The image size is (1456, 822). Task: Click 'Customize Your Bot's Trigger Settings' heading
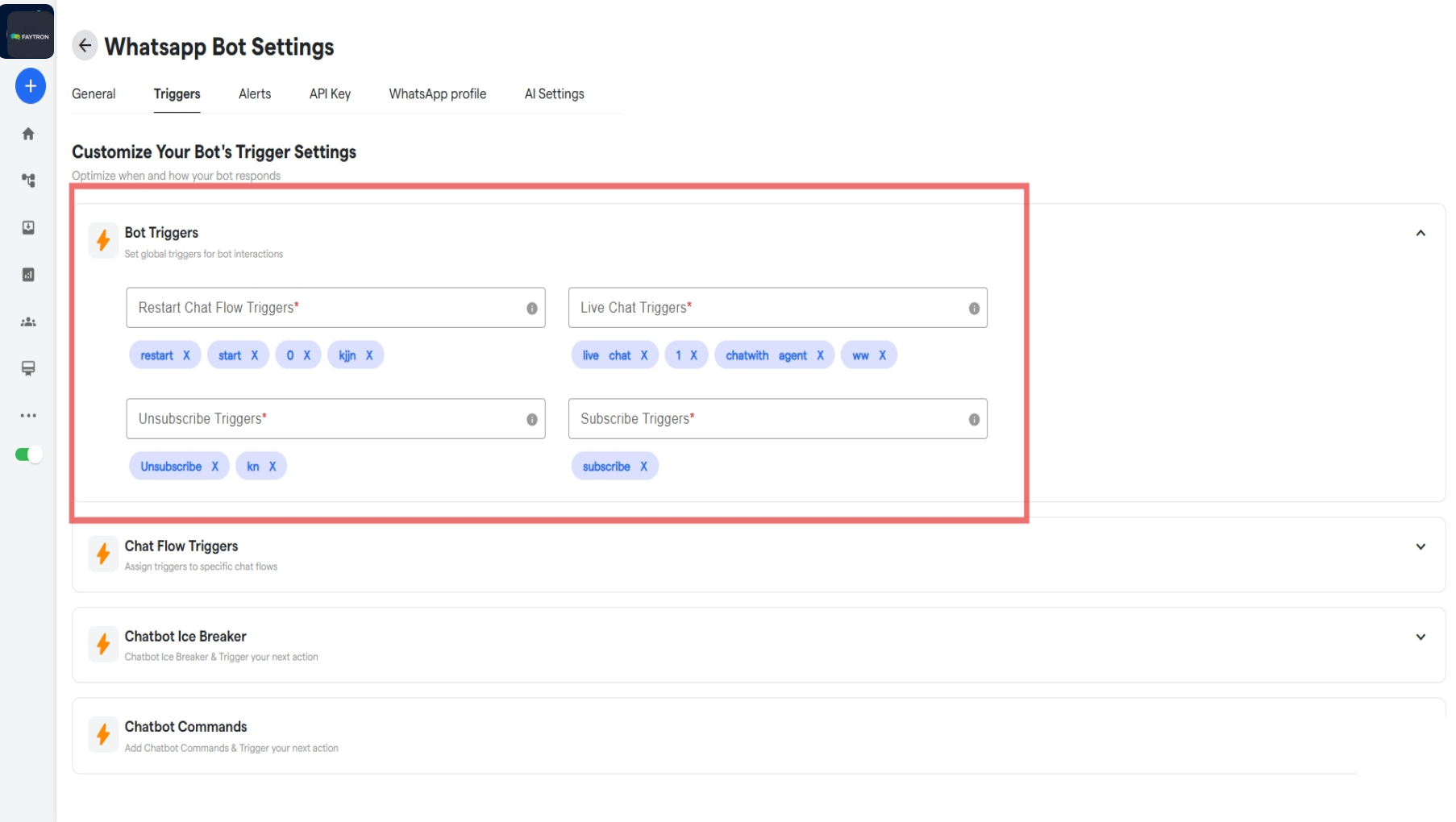pyautogui.click(x=214, y=152)
